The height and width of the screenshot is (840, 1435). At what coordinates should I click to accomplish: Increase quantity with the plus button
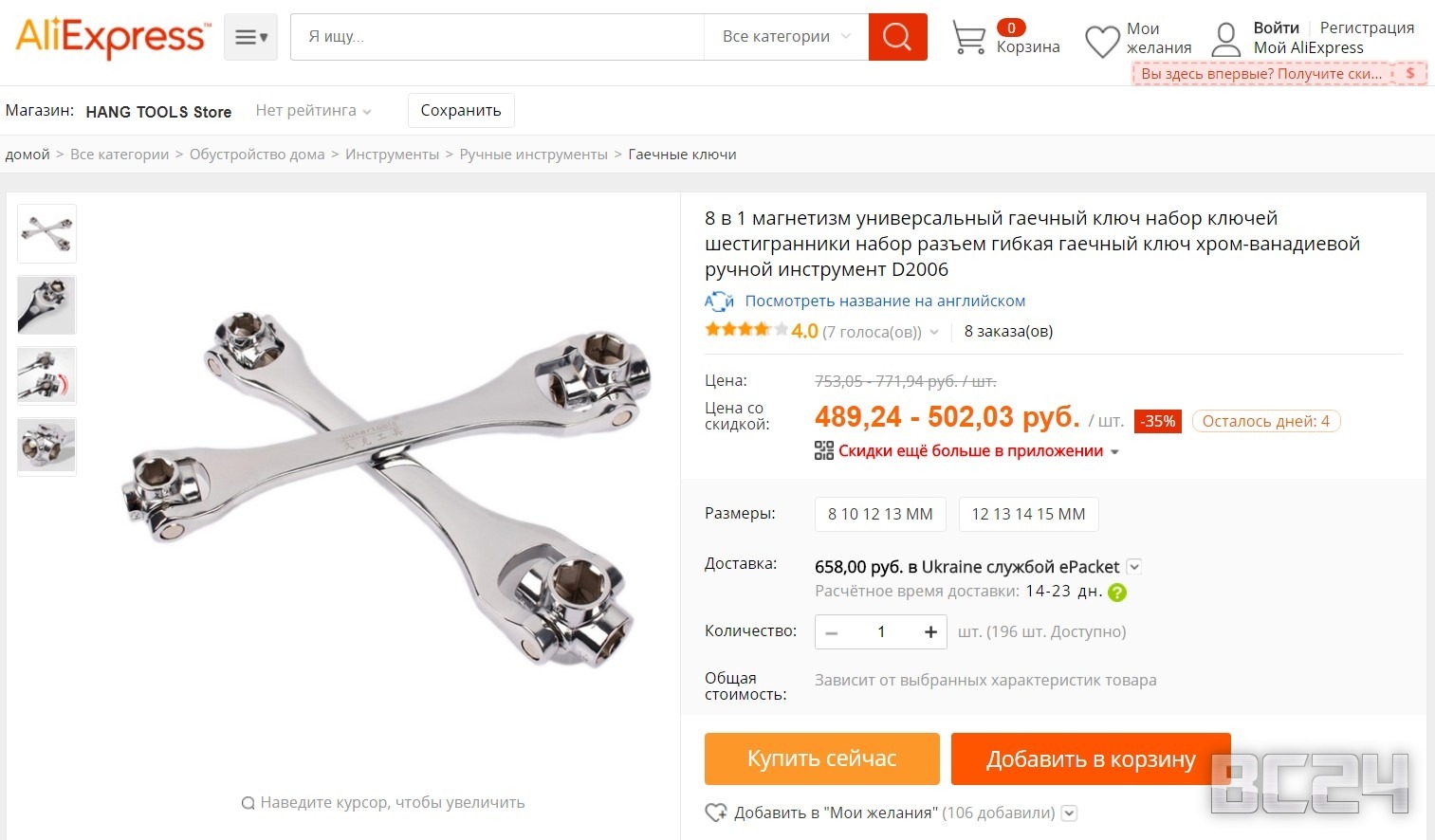(x=930, y=632)
